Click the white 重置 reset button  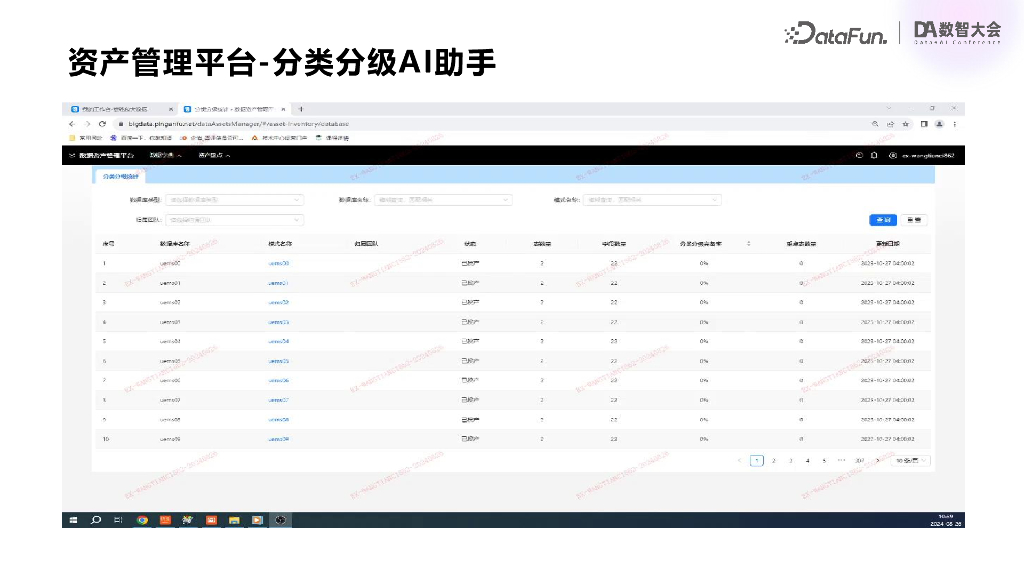point(914,220)
